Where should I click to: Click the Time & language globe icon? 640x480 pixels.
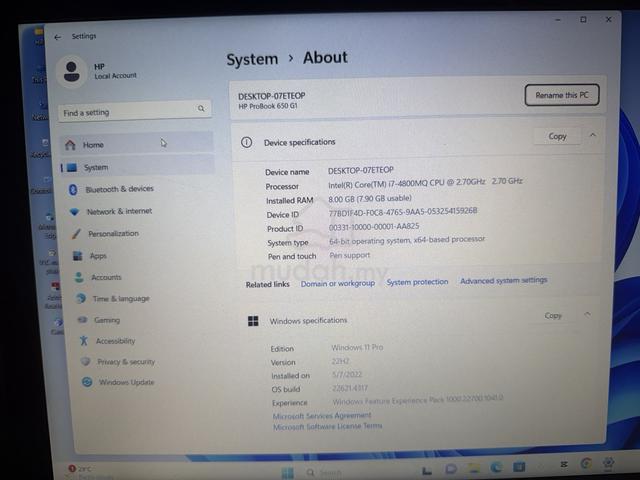[x=81, y=299]
